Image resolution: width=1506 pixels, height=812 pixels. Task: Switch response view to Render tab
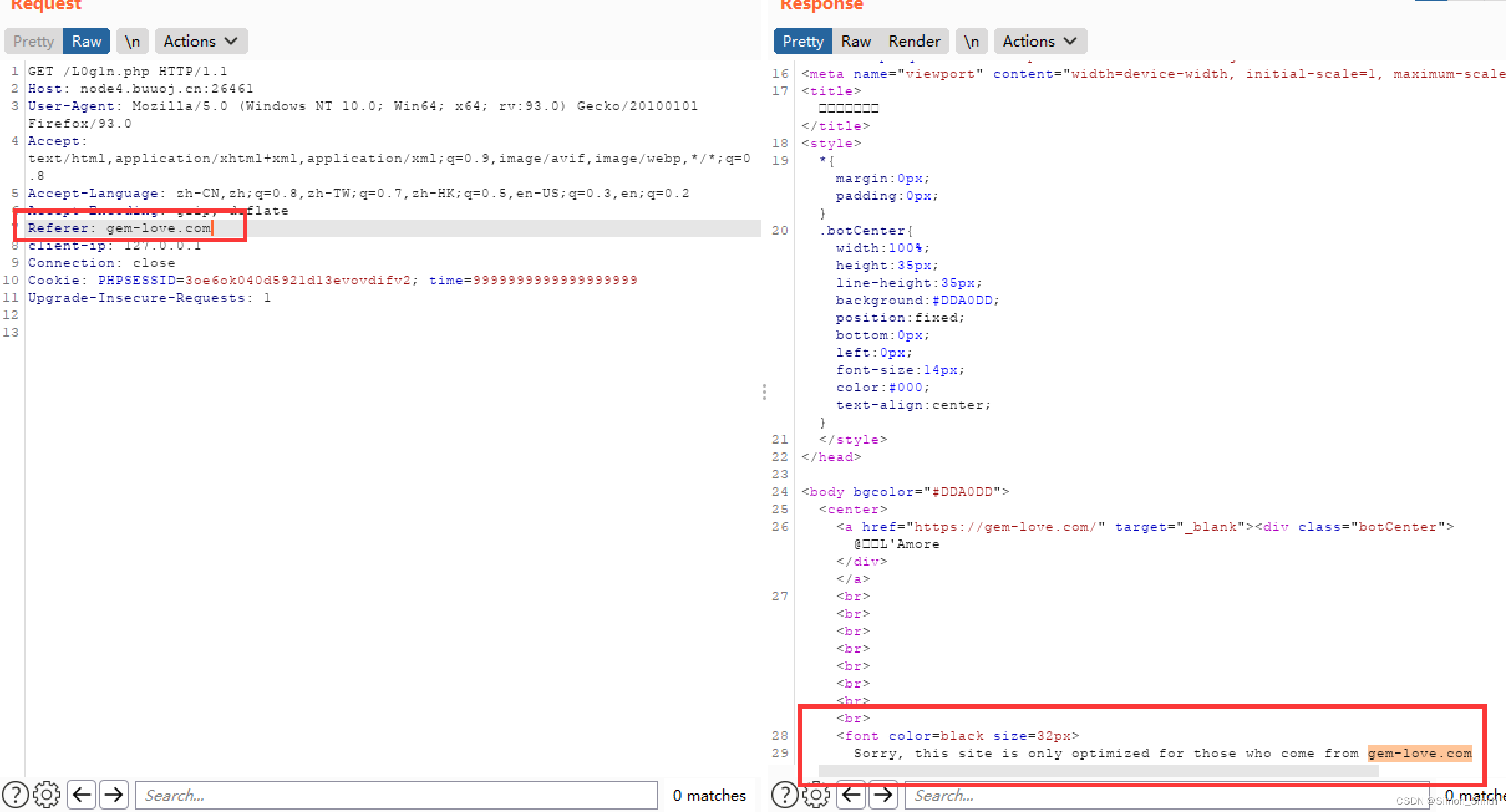coord(914,42)
